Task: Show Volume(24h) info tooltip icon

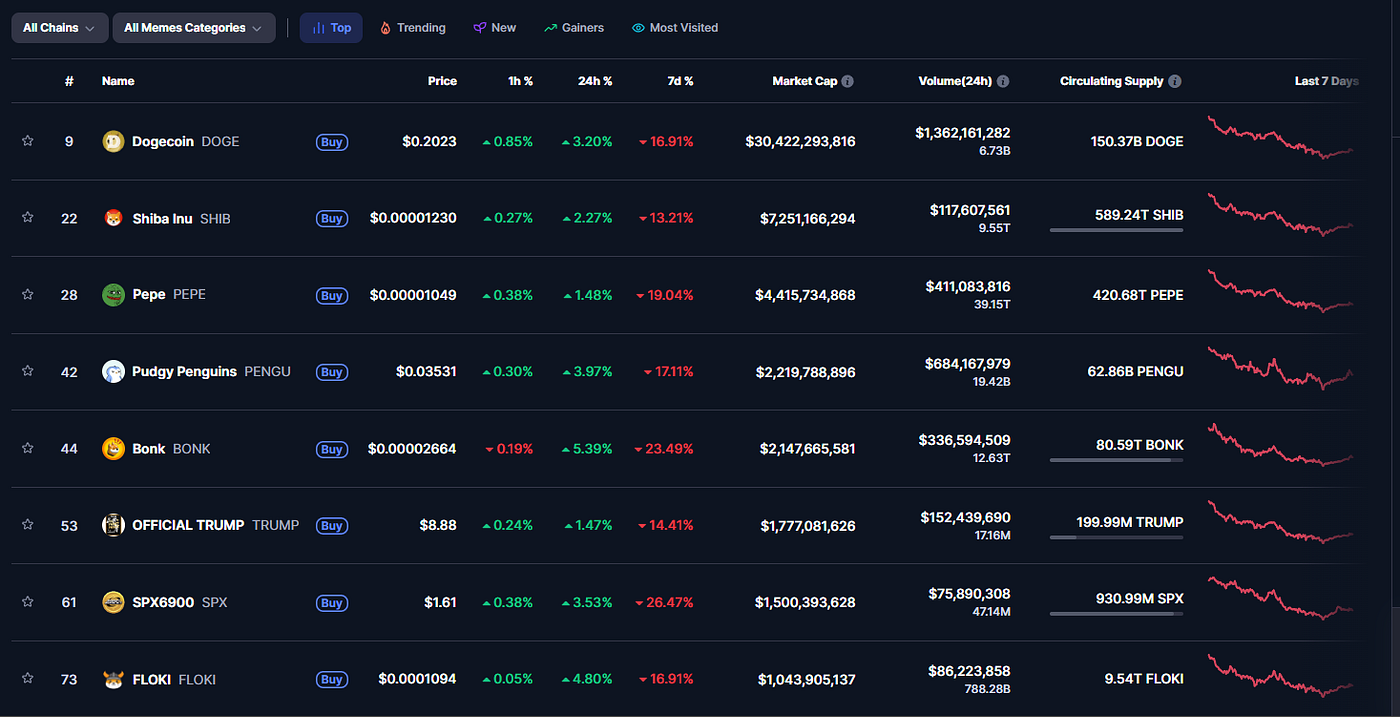Action: click(x=1002, y=81)
